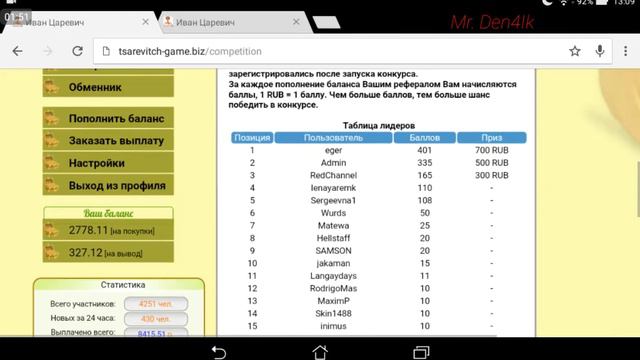Image resolution: width=640 pixels, height=360 pixels.
Task: Close the second Иван Царевич tab
Action: [296, 22]
